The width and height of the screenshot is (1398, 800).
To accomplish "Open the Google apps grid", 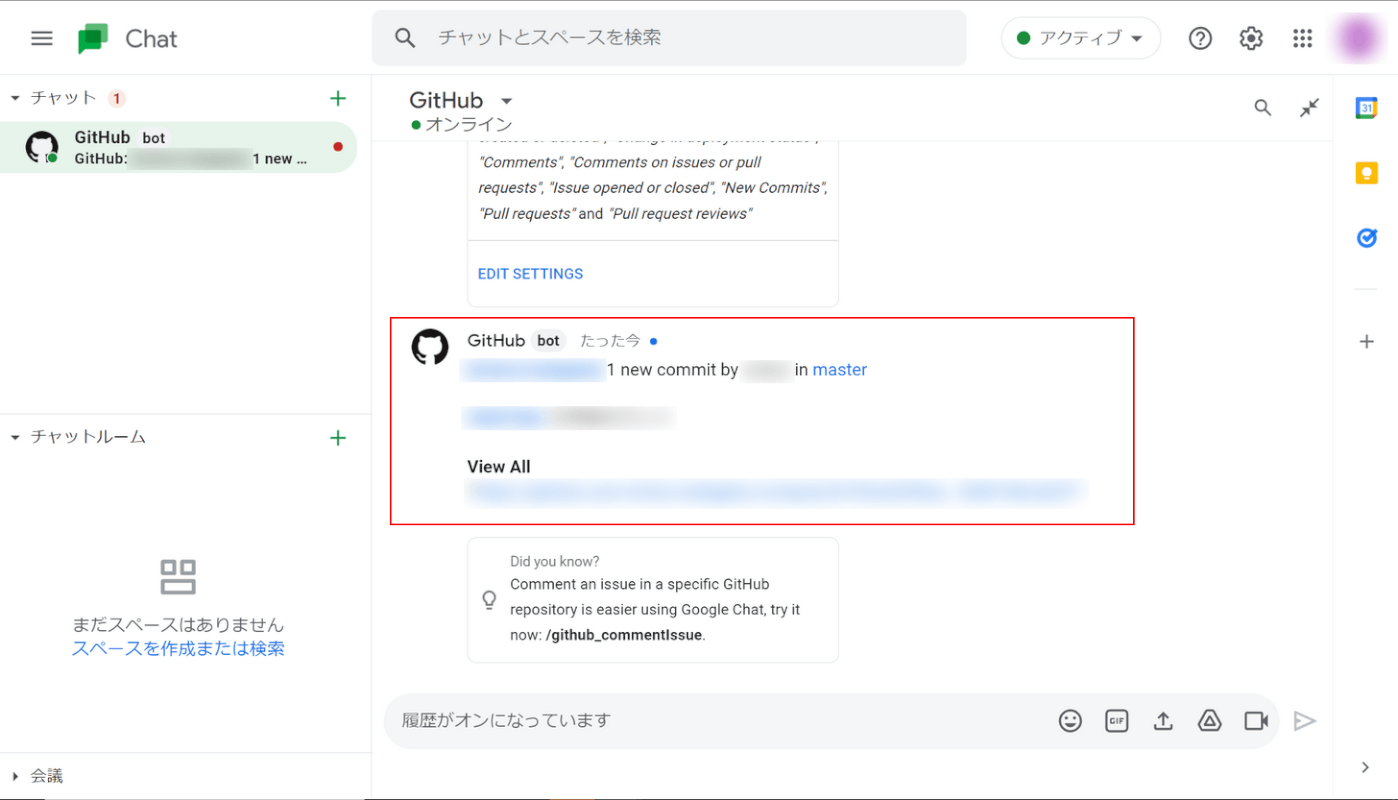I will point(1302,38).
